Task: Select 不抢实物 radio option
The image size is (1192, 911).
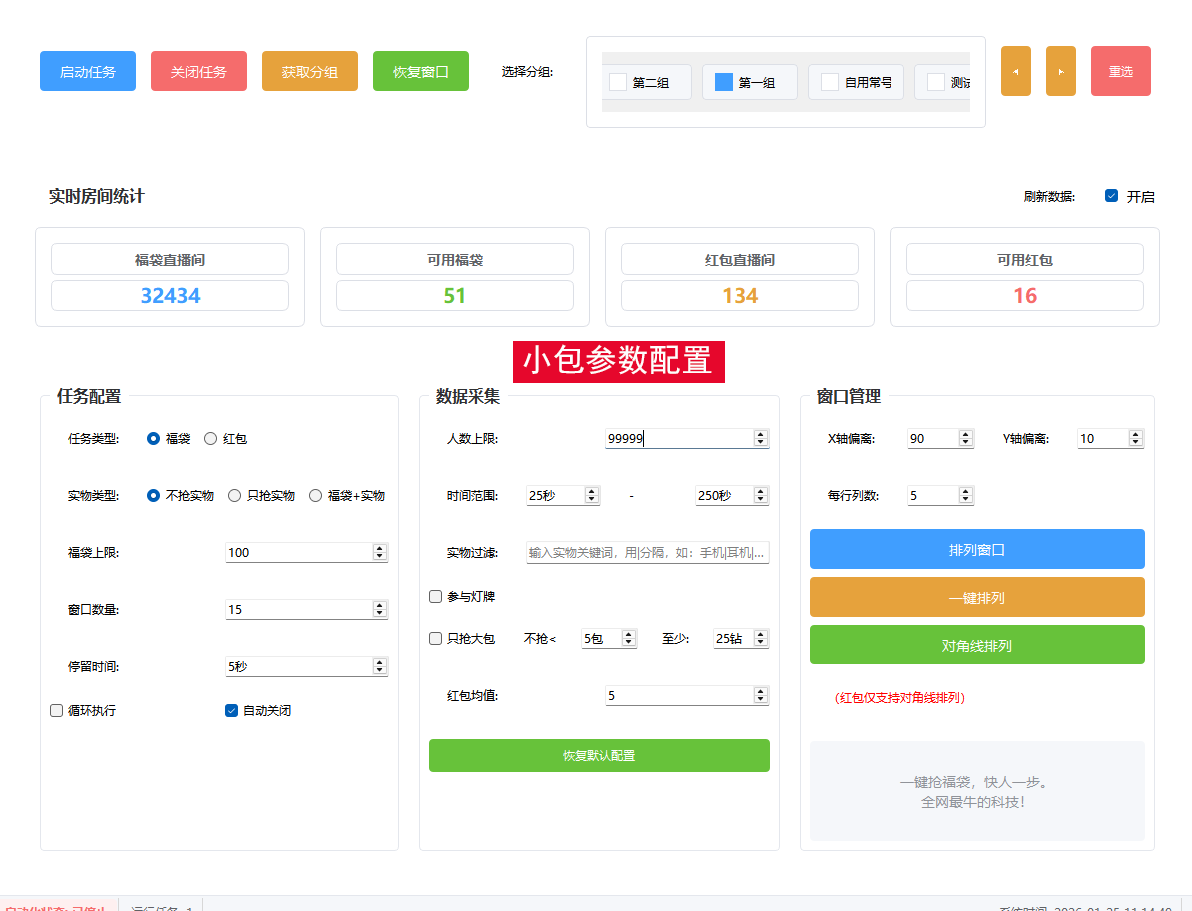Action: pyautogui.click(x=154, y=496)
